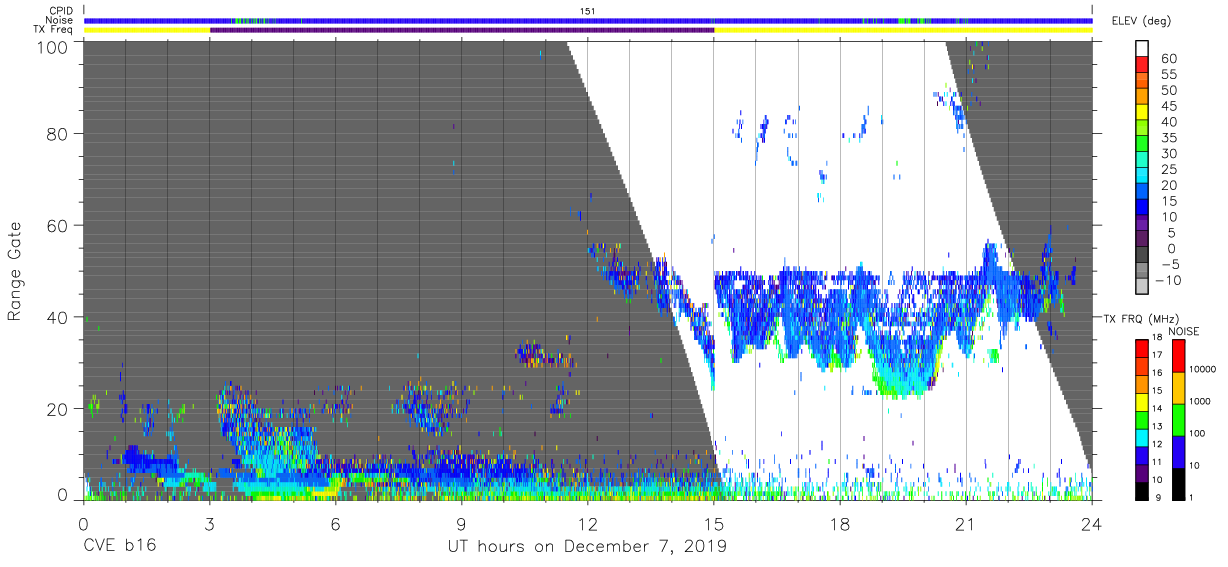The image size is (1228, 567).
Task: Select the 'TX Freq' row label
Action: point(53,30)
